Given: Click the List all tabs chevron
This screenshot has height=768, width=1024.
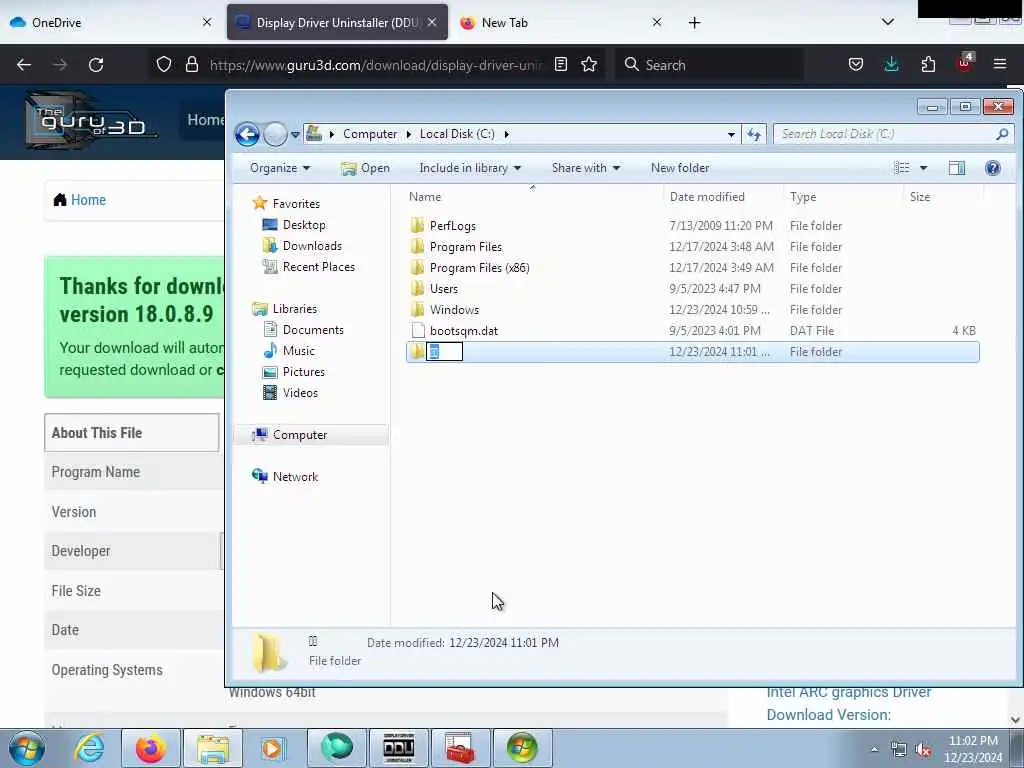Looking at the screenshot, I should point(888,22).
